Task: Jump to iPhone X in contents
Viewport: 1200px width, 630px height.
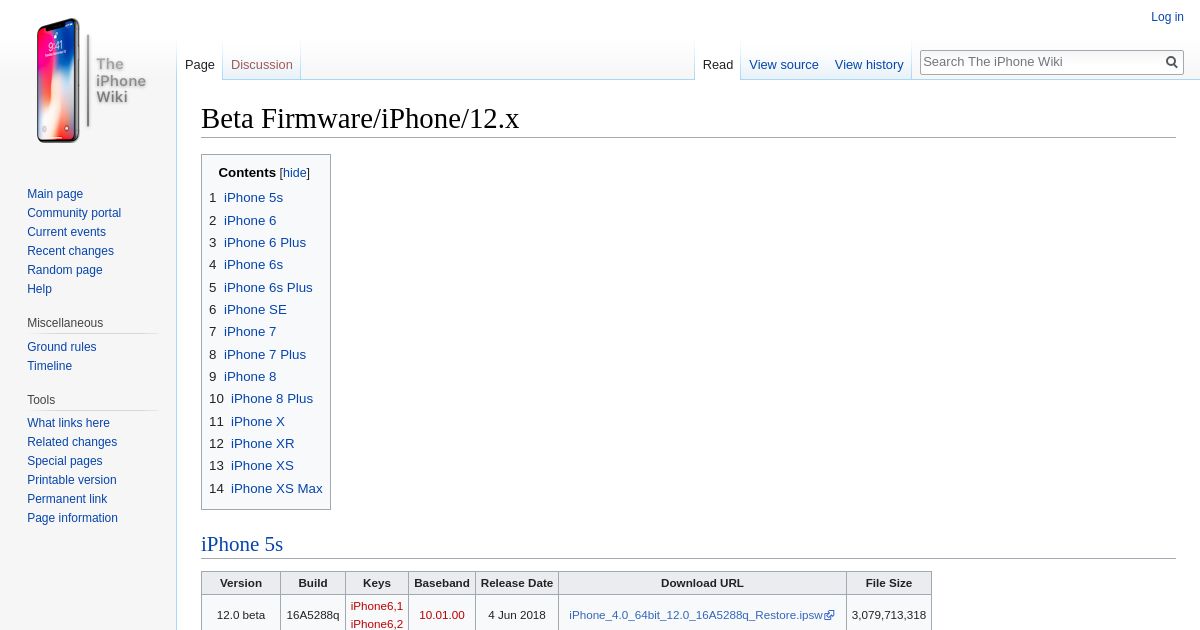Action: pos(258,421)
